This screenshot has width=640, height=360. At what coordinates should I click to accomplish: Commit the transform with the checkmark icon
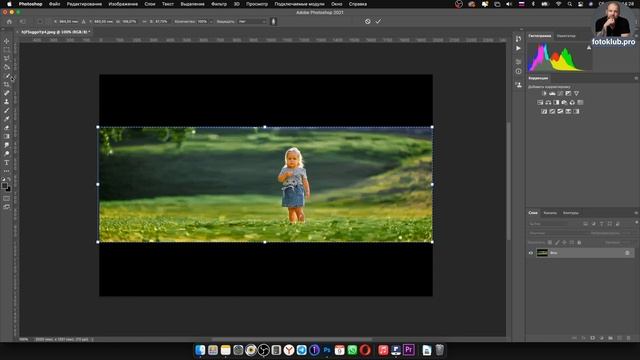coord(378,21)
